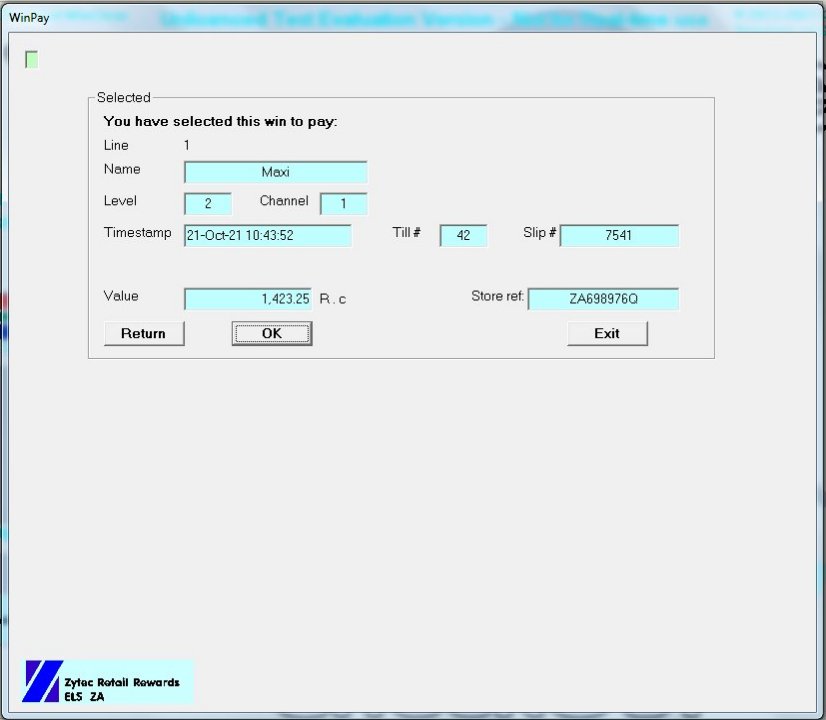This screenshot has width=826, height=720.
Task: Click the Level field showing 2
Action: point(208,204)
